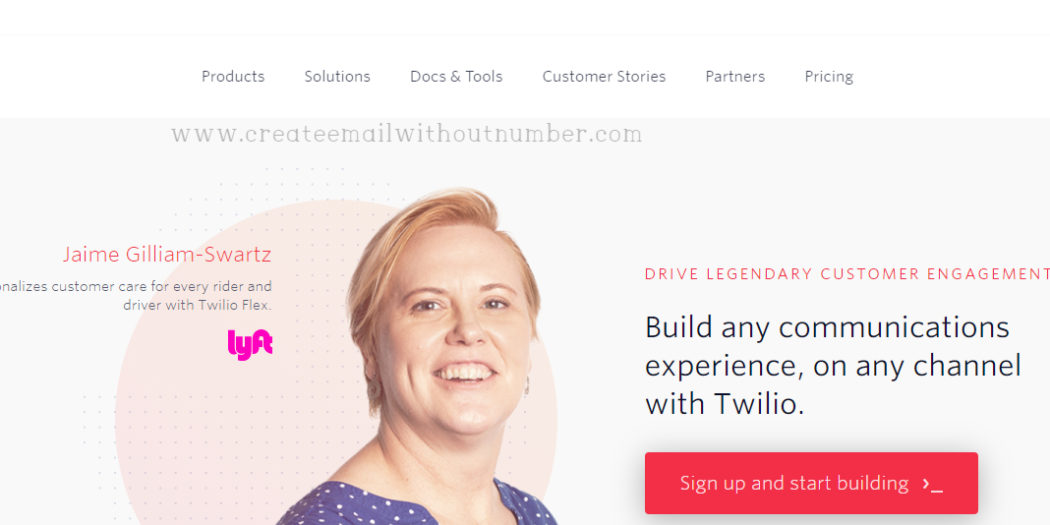Click the createemailwithoutnumber.com watermark text

pyautogui.click(x=406, y=134)
